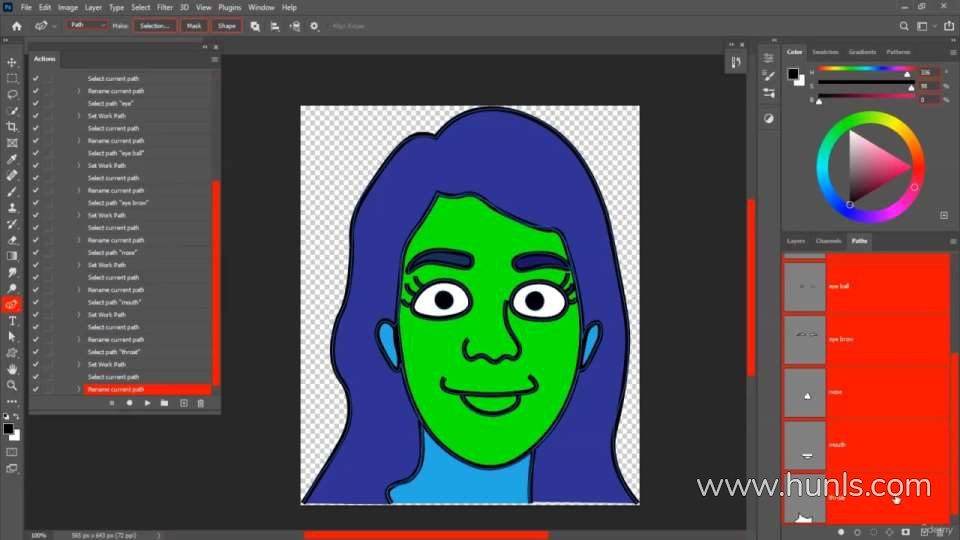Open the Actions panel flyout menu
The width and height of the screenshot is (960, 540).
[214, 59]
